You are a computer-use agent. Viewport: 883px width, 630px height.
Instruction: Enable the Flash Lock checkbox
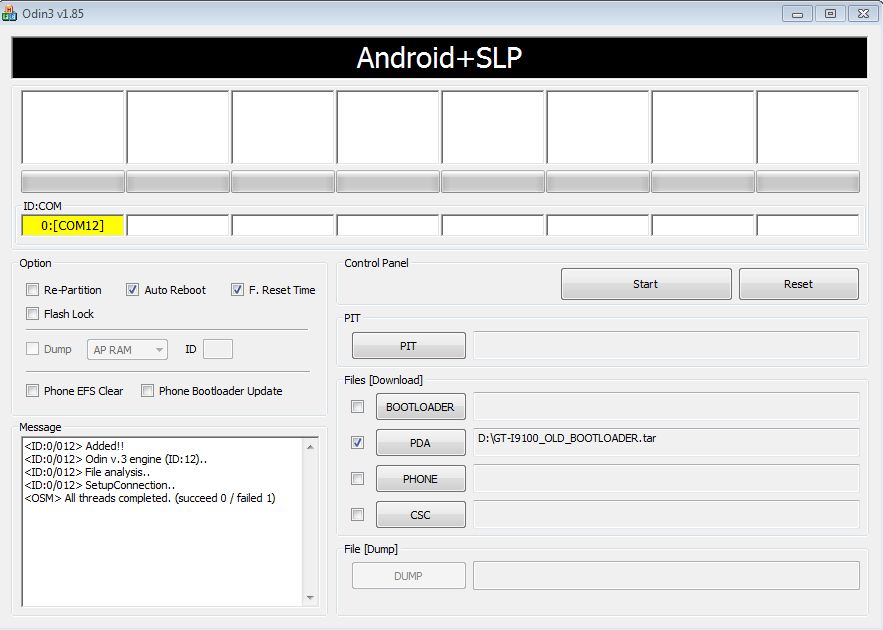click(33, 314)
